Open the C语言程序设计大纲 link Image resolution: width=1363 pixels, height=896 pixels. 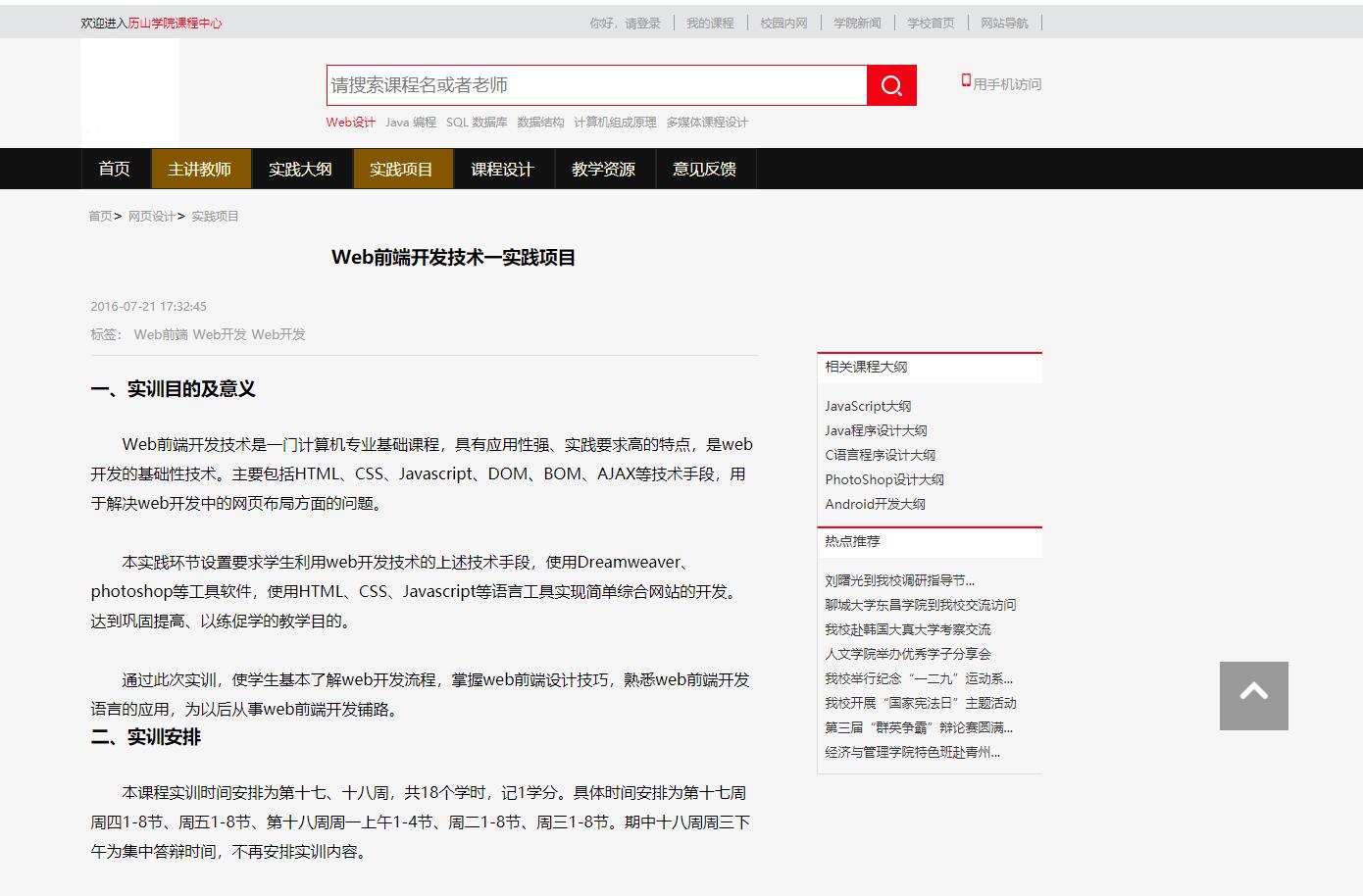[880, 455]
